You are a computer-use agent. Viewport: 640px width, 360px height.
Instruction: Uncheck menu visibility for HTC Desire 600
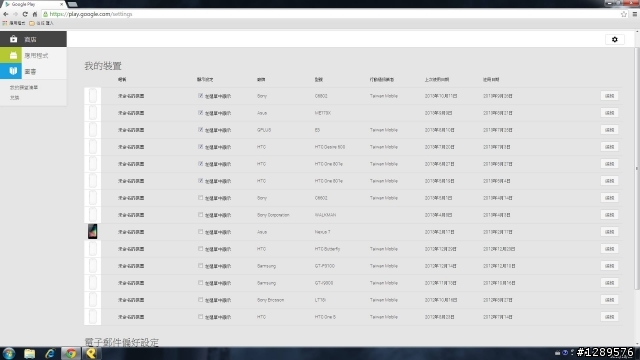pos(200,147)
